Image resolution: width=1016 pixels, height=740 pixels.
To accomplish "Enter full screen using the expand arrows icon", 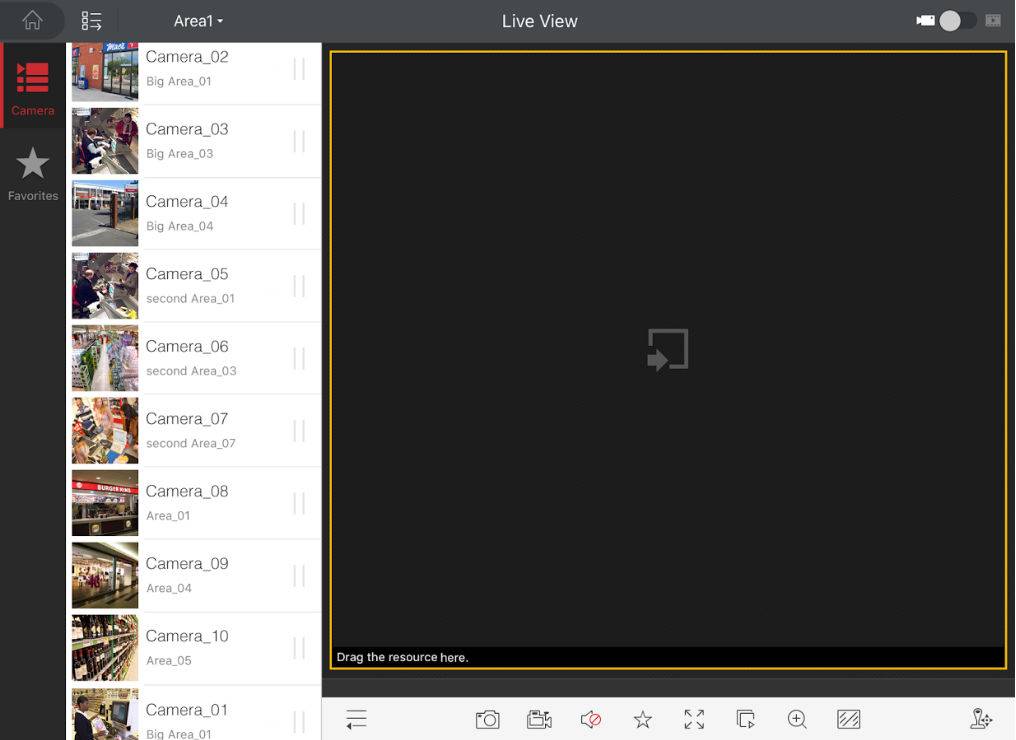I will point(694,720).
